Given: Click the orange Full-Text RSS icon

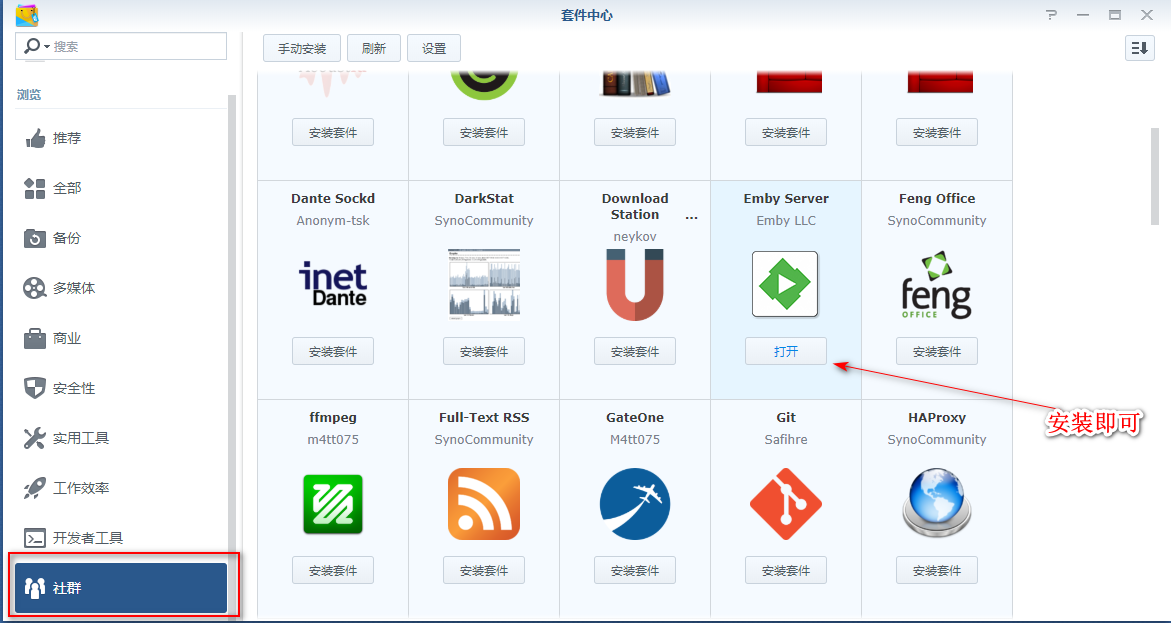Looking at the screenshot, I should (484, 504).
